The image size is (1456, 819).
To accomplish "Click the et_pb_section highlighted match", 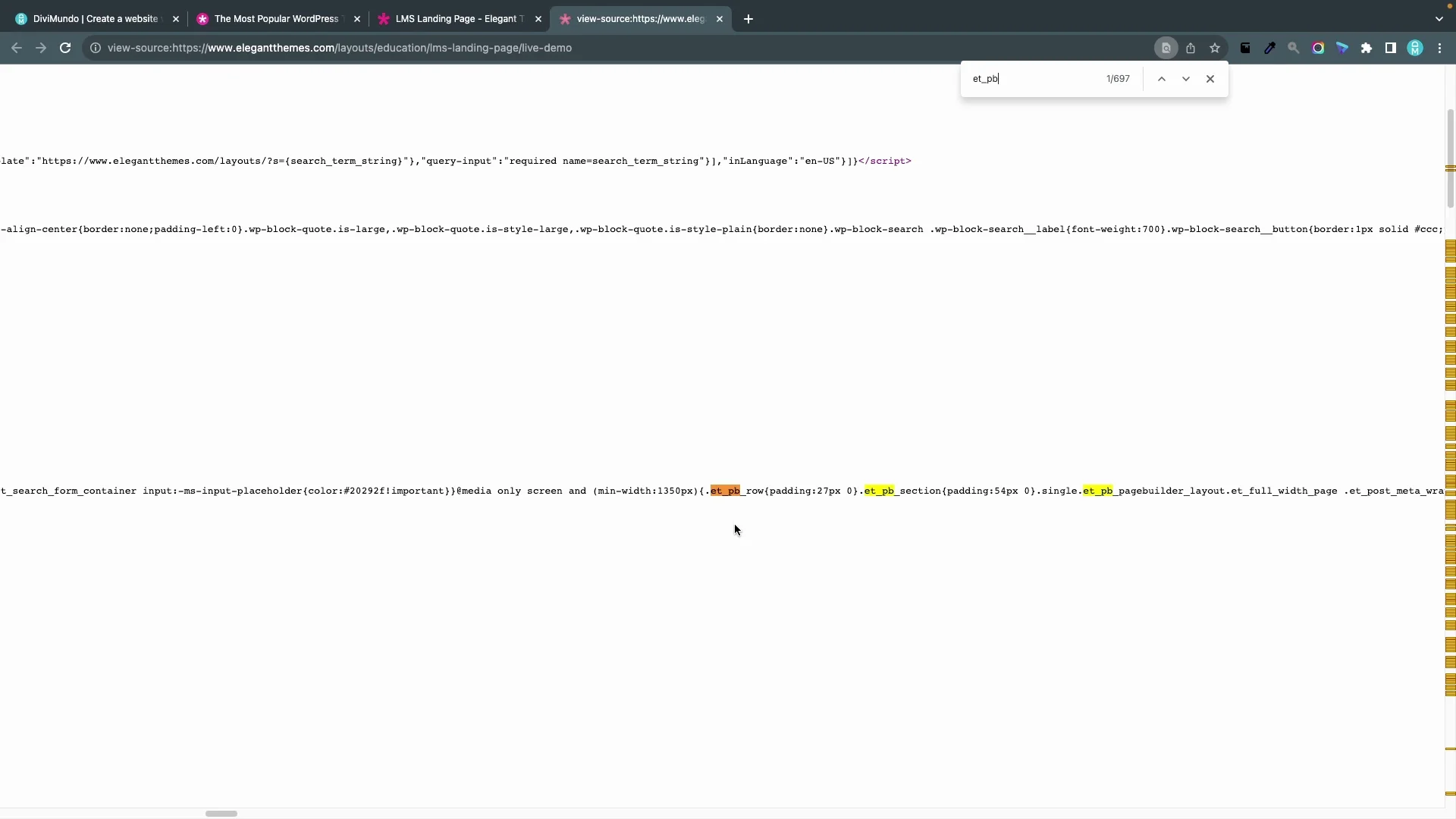I will click(879, 491).
